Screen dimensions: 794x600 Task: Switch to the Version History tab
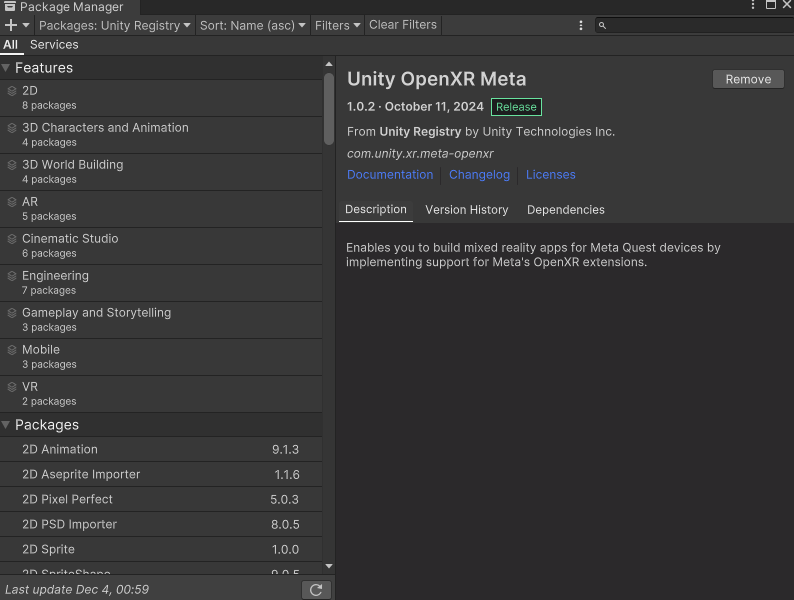(x=466, y=210)
